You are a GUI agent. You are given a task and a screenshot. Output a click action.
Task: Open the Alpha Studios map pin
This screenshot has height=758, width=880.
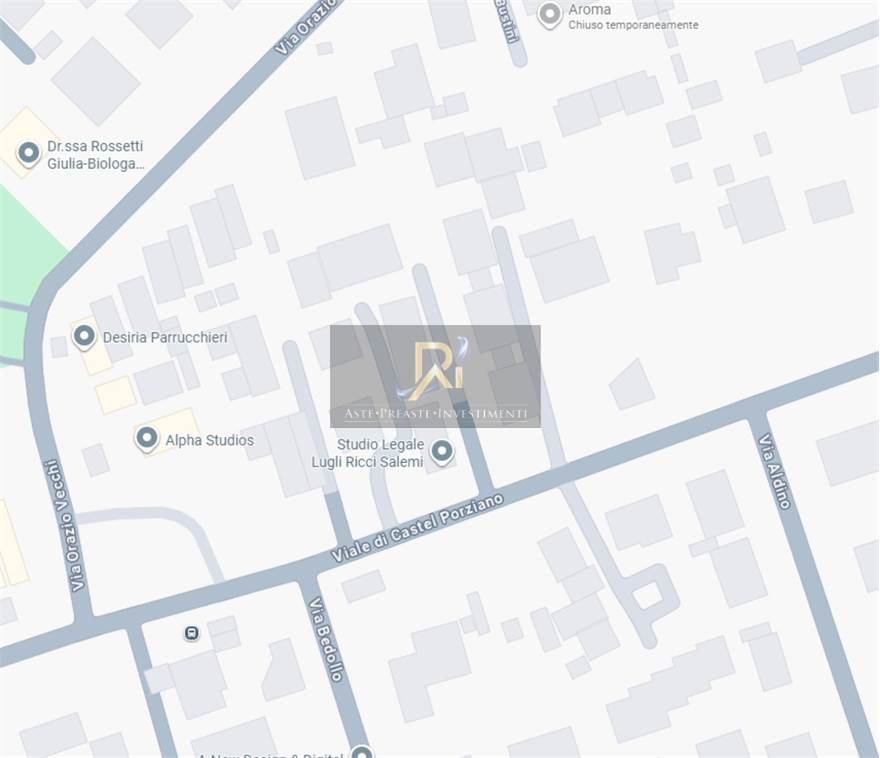point(147,438)
